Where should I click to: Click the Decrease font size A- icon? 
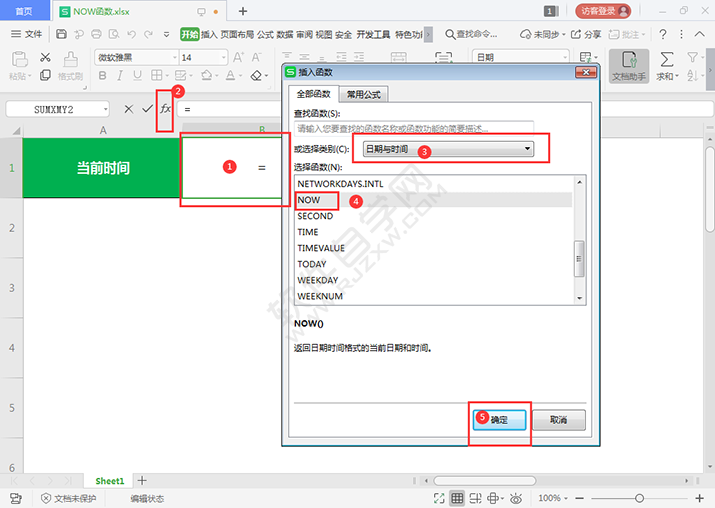click(x=256, y=57)
